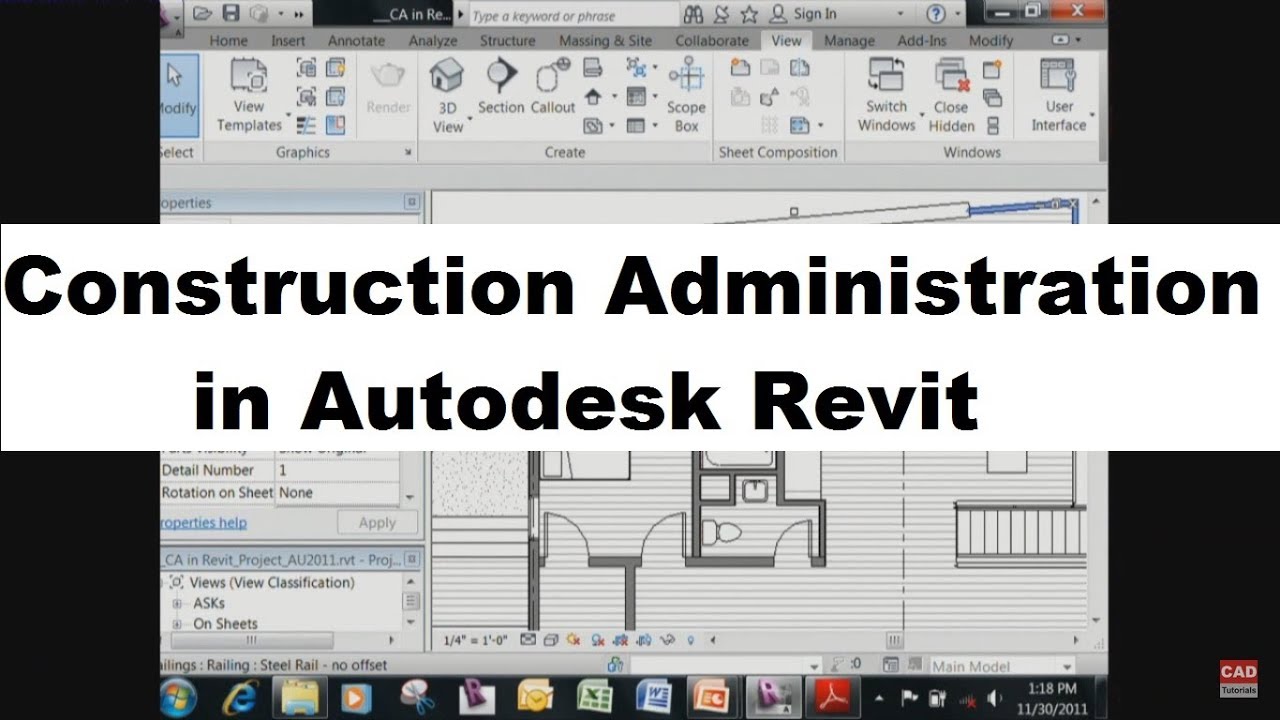Click the New Sheet icon in Sheet Composition

coord(741,68)
